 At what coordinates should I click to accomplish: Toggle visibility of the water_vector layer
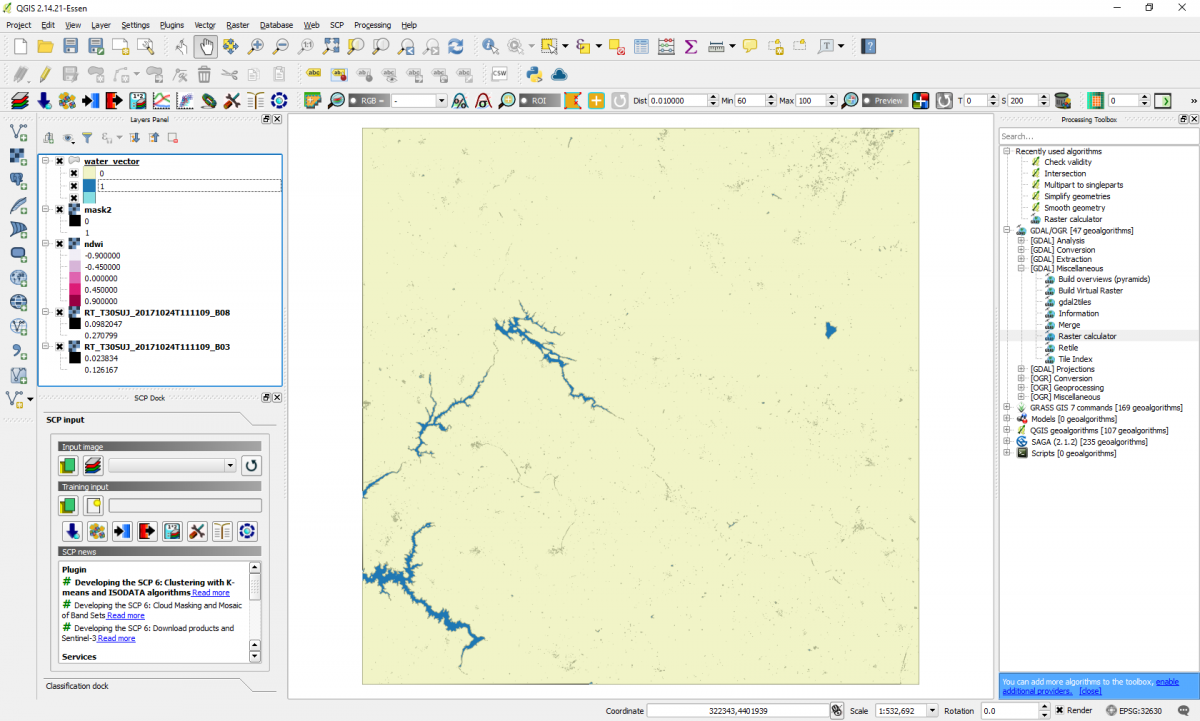point(60,161)
